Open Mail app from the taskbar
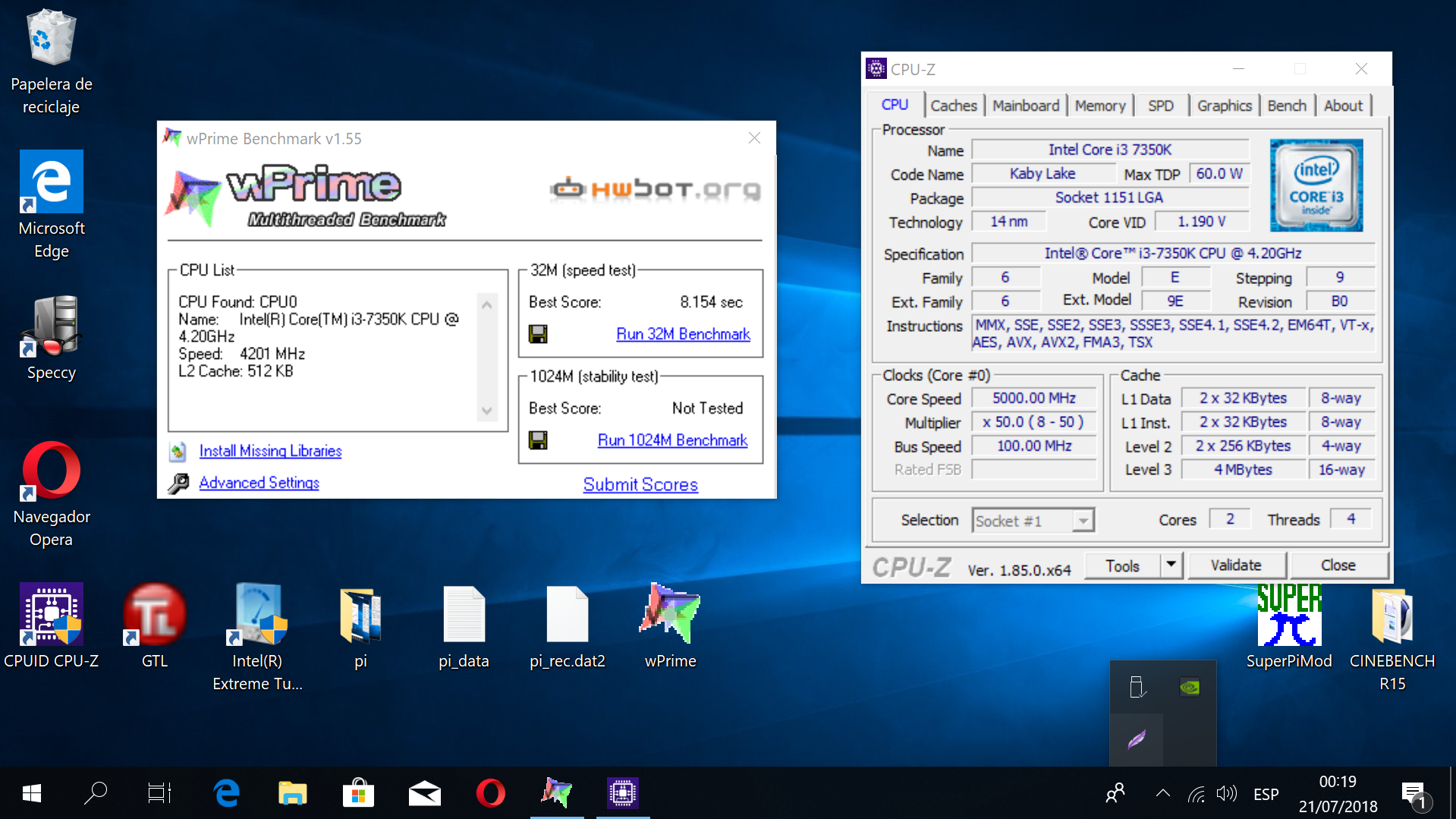The width and height of the screenshot is (1456, 819). pos(424,793)
